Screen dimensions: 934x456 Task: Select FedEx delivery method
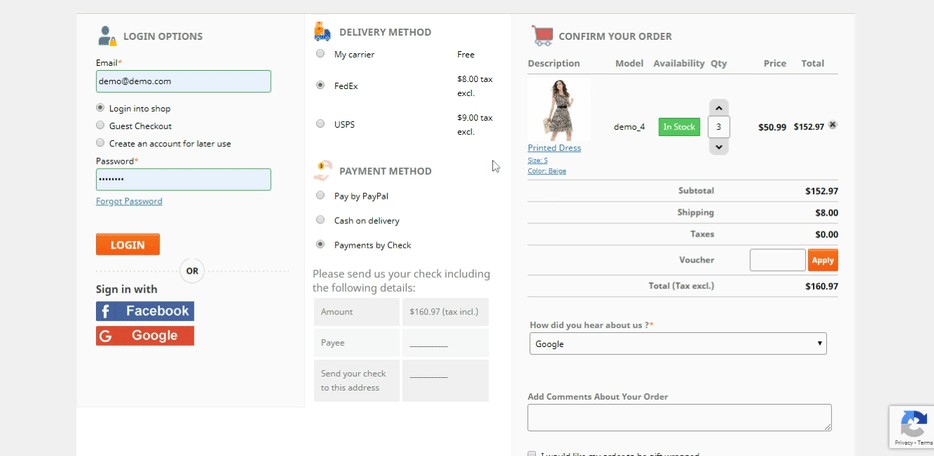(x=320, y=85)
